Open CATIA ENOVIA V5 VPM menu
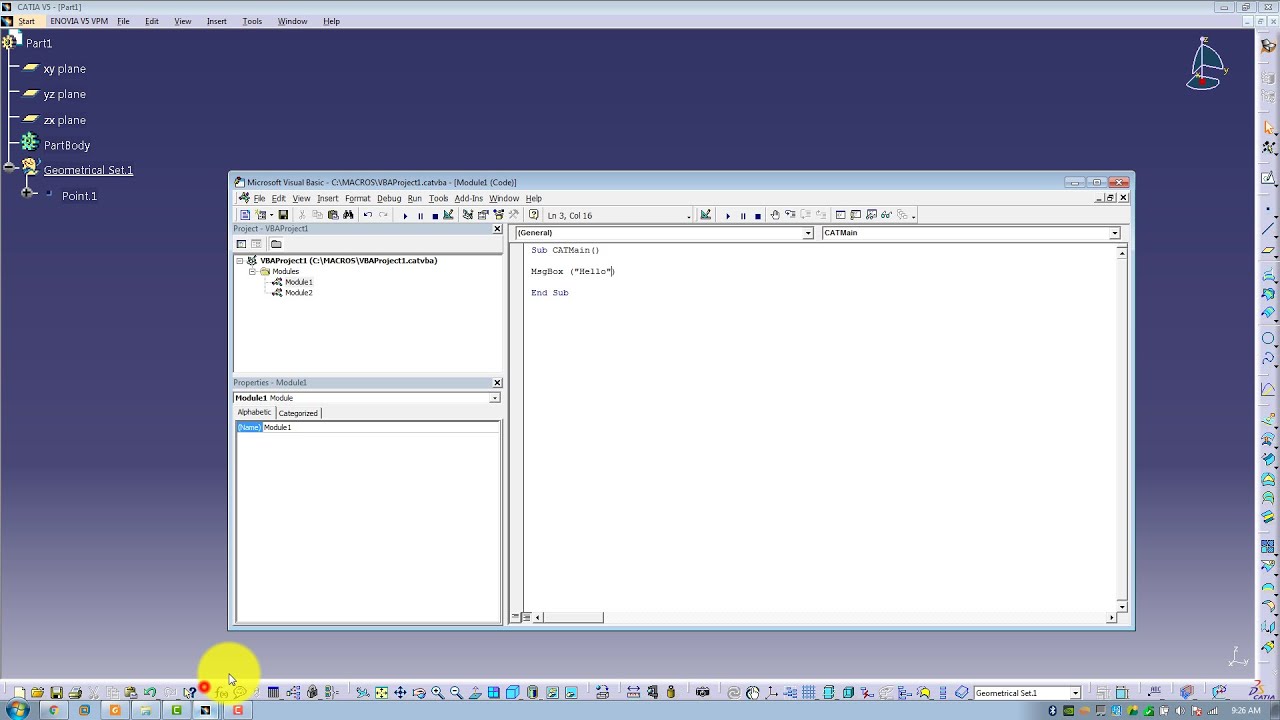This screenshot has width=1280, height=720. click(x=79, y=21)
